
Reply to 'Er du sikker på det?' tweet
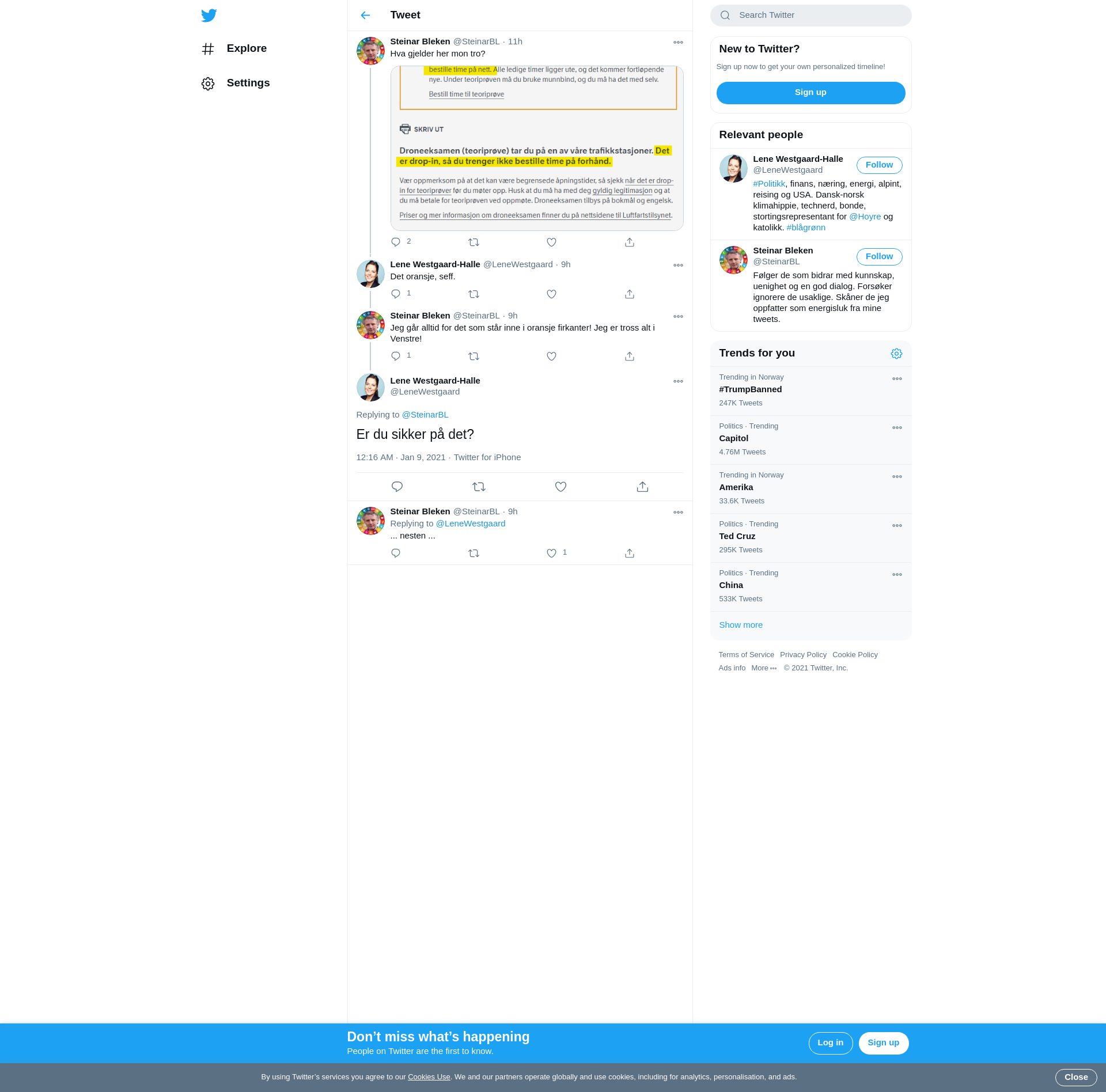397,487
